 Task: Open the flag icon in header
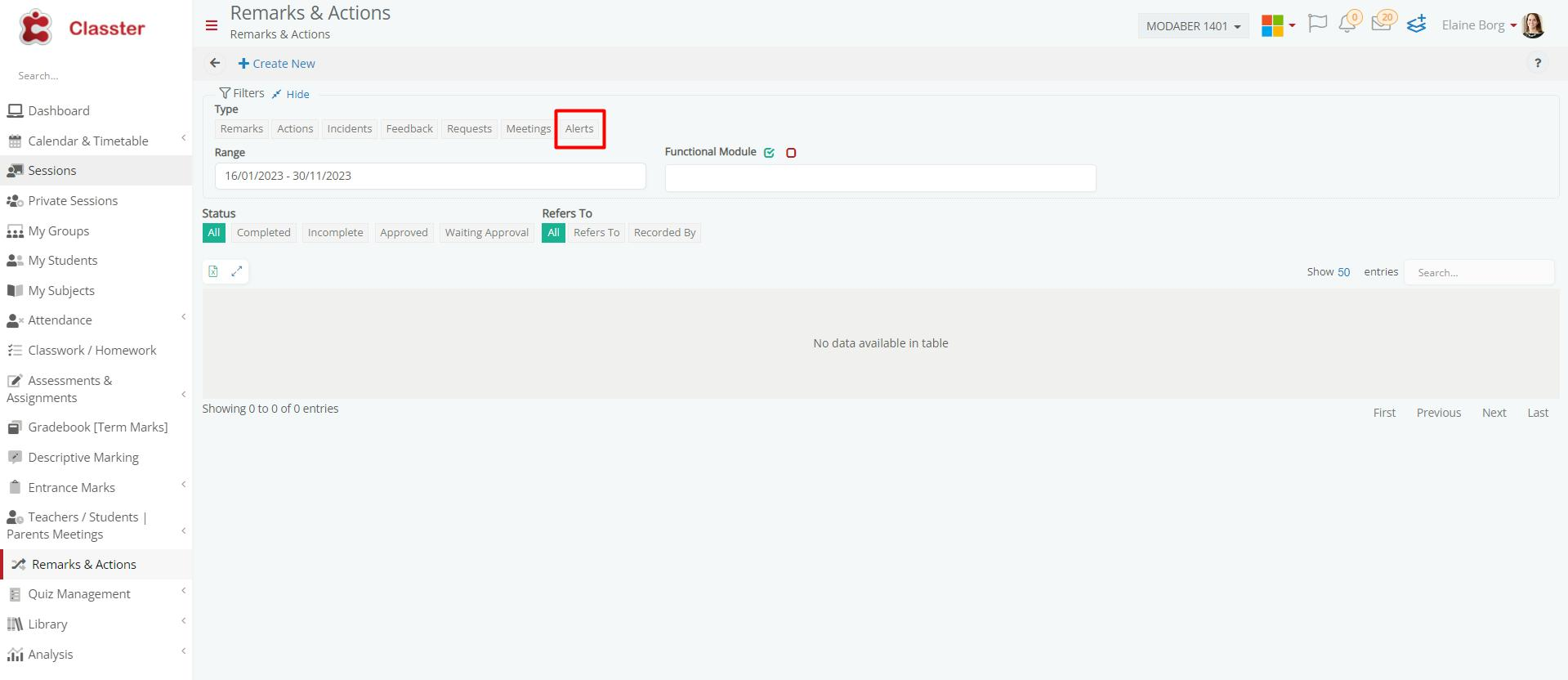pos(1317,25)
